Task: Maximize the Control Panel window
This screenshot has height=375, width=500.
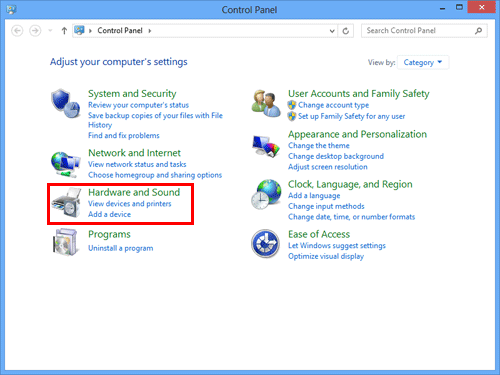Action: click(x=459, y=7)
